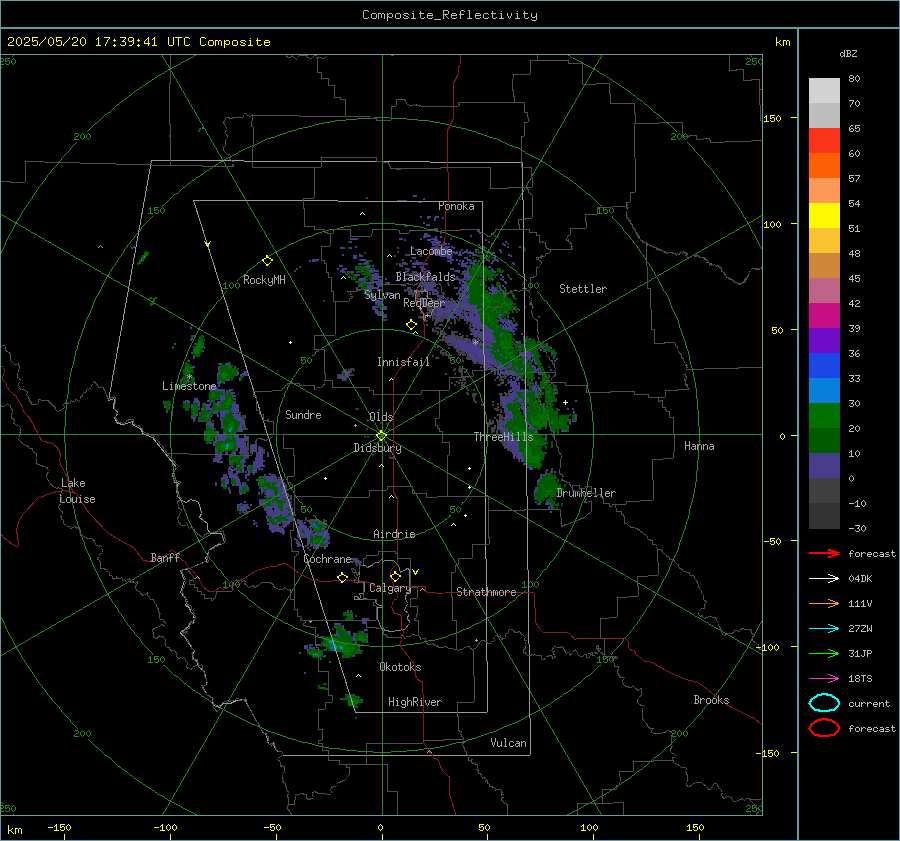
Task: Click the dBZ legend heading
Action: tap(848, 54)
